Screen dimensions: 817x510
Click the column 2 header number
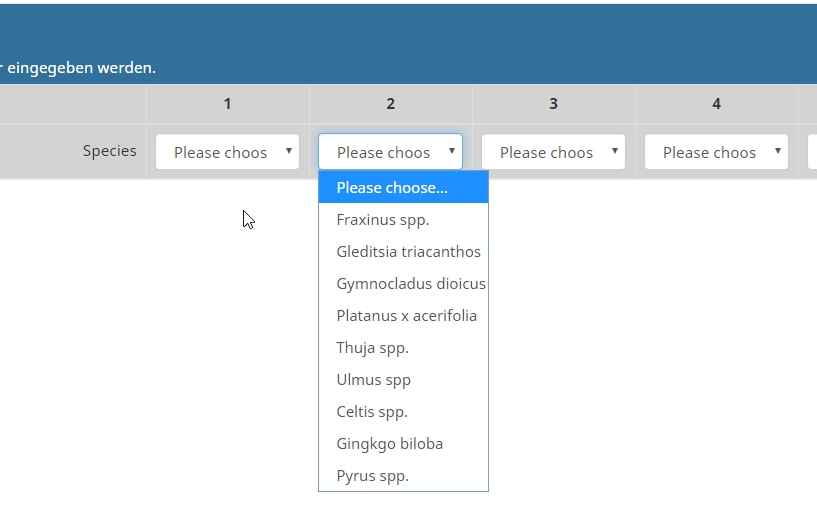point(390,104)
